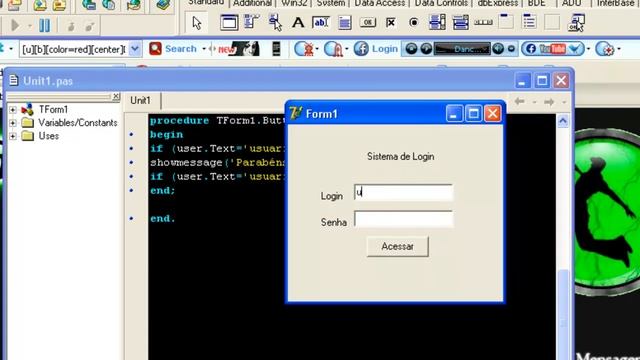Open dropdown arrow at far right of toolbar

pos(619,49)
